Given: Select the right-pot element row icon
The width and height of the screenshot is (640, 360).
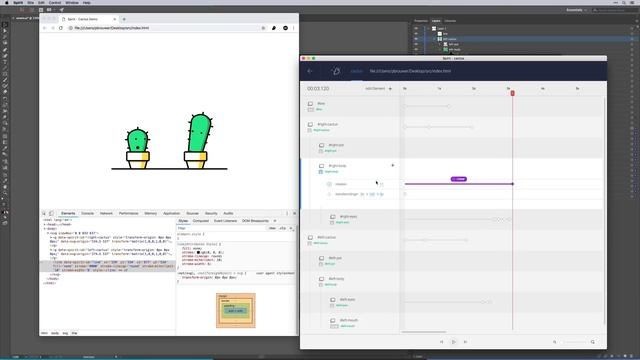Looking at the screenshot, I should click(x=322, y=145).
